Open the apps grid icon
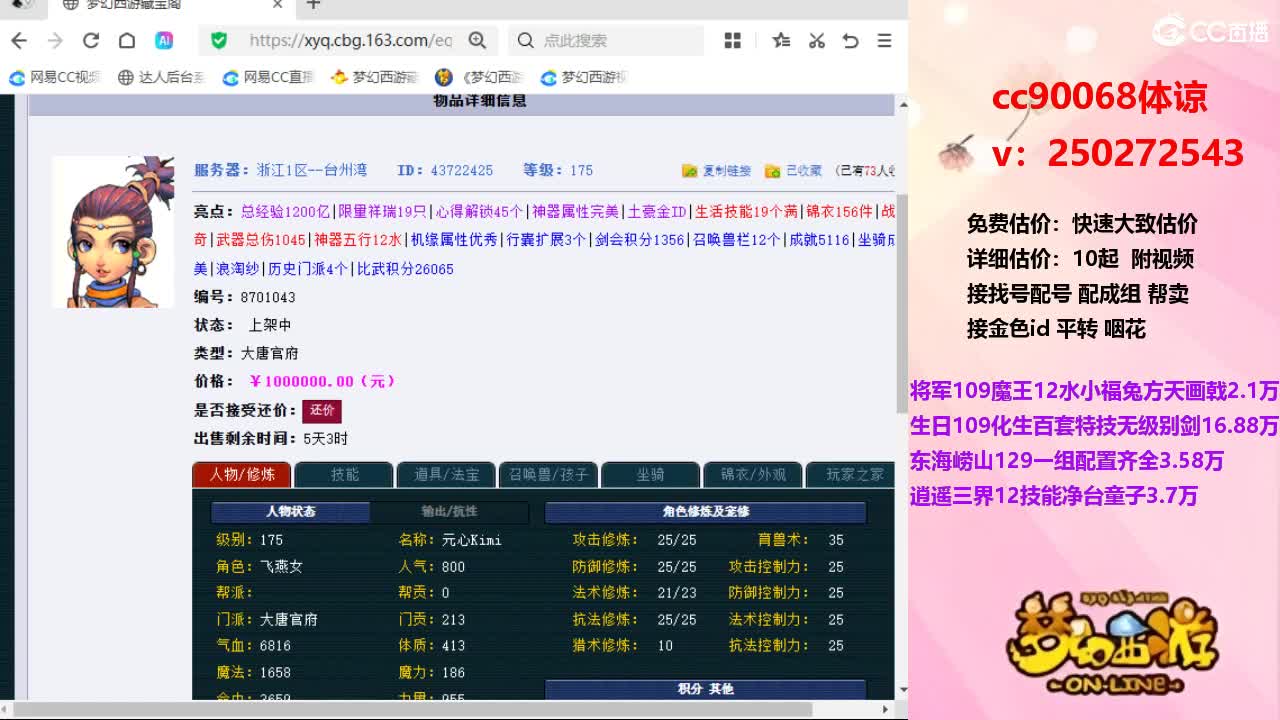The image size is (1280, 720). pyautogui.click(x=733, y=40)
